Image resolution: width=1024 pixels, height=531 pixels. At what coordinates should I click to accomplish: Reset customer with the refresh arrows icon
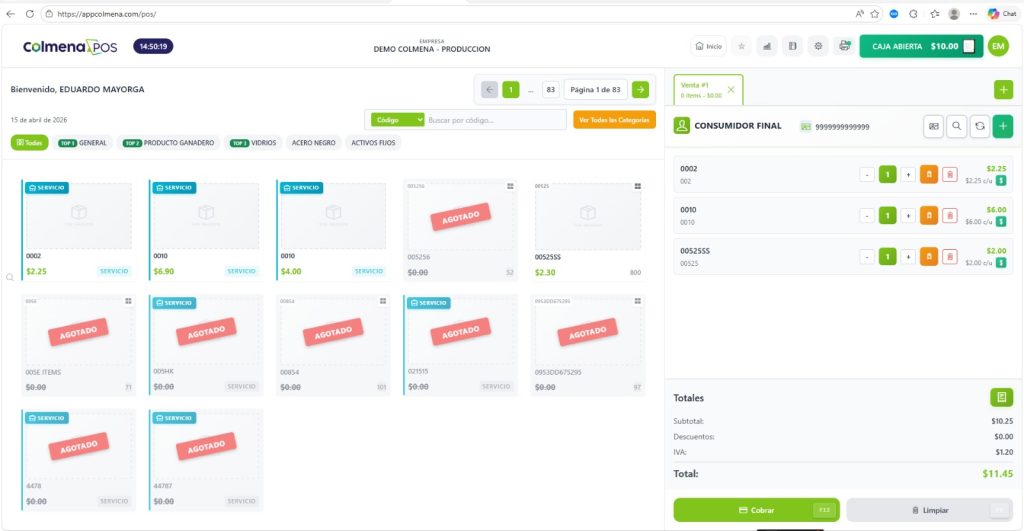[x=980, y=127]
